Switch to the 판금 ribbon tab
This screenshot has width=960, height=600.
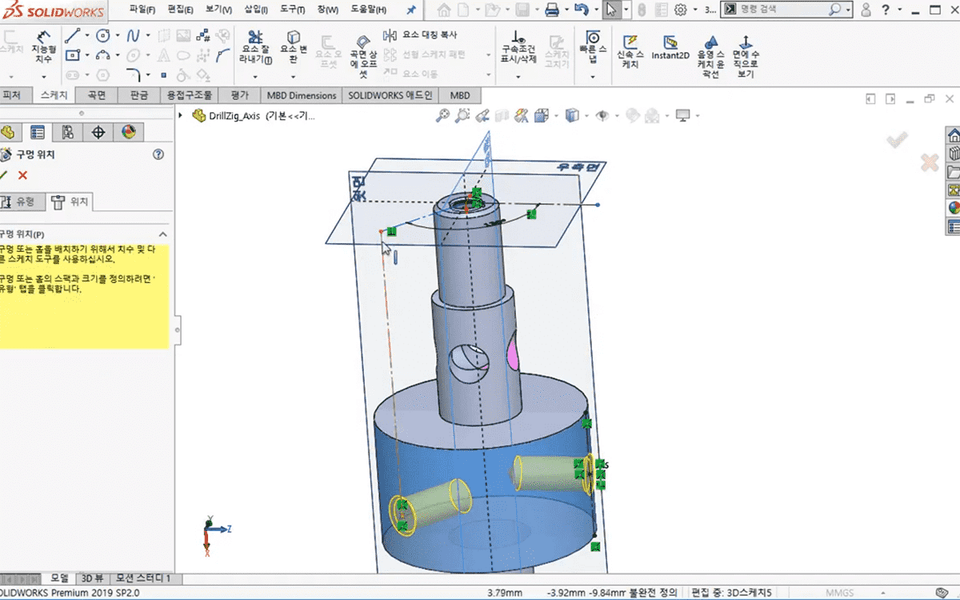[x=139, y=95]
